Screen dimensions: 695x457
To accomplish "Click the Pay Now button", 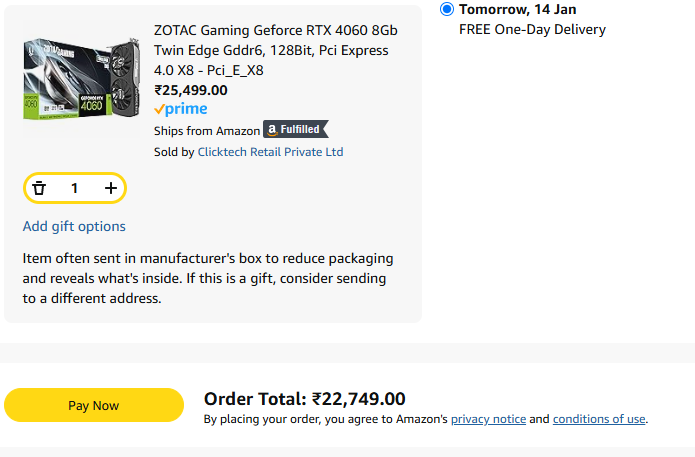I will point(94,405).
